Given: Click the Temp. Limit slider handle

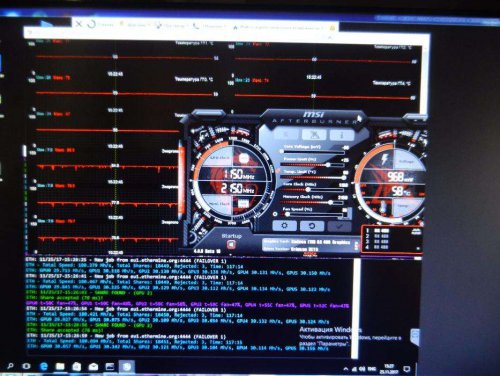Looking at the screenshot, I should [344, 177].
